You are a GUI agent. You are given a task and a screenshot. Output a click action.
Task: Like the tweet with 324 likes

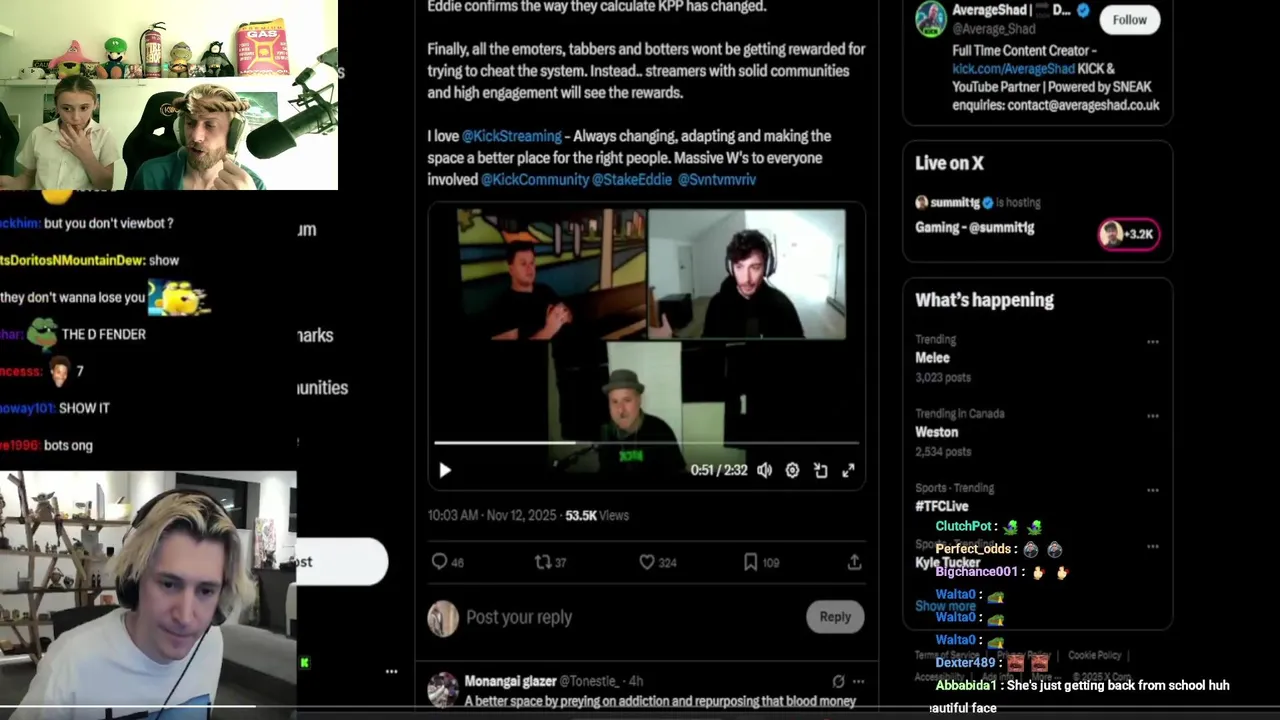click(x=657, y=562)
